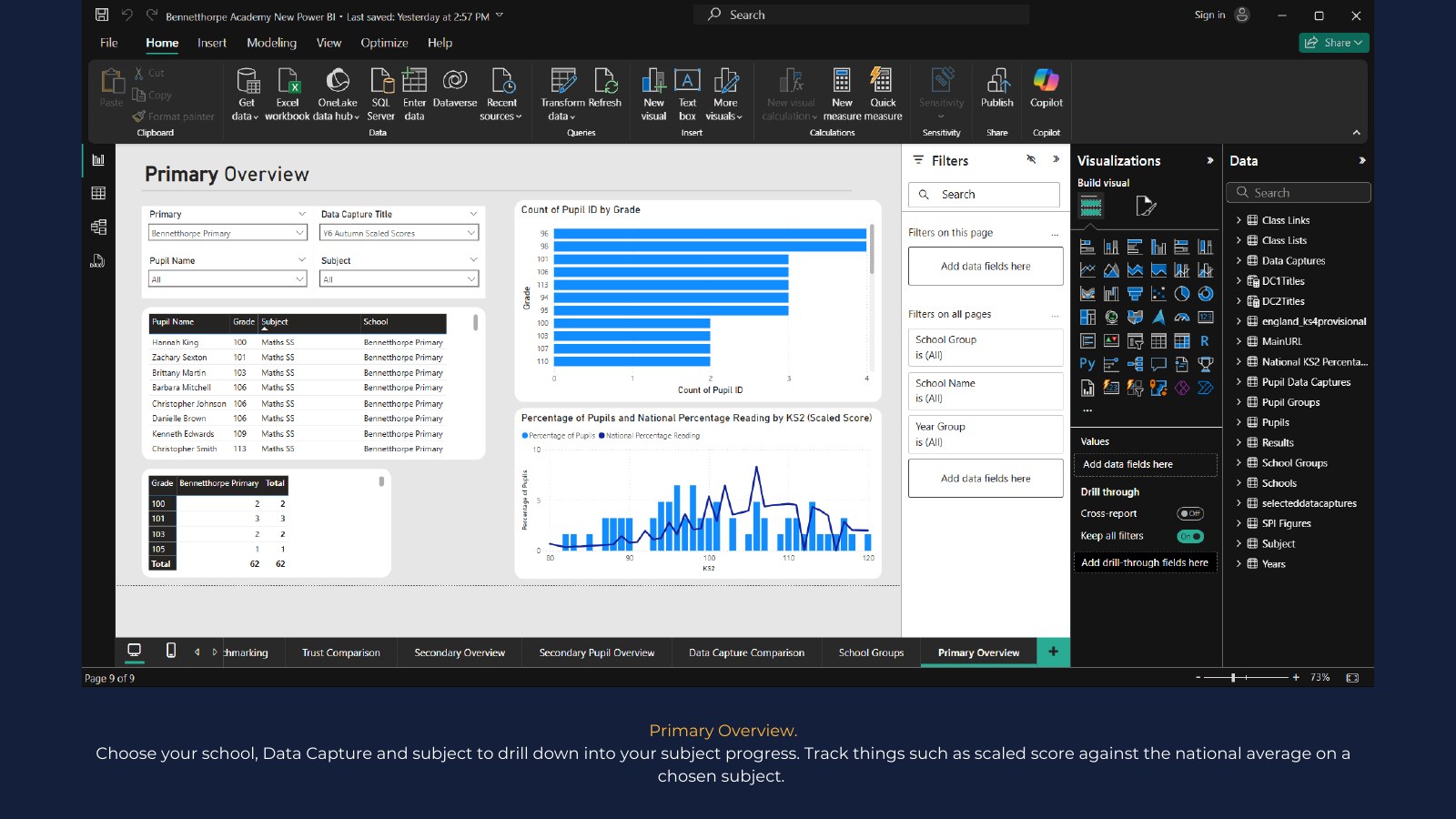Switch to mobile layout icon

[171, 650]
